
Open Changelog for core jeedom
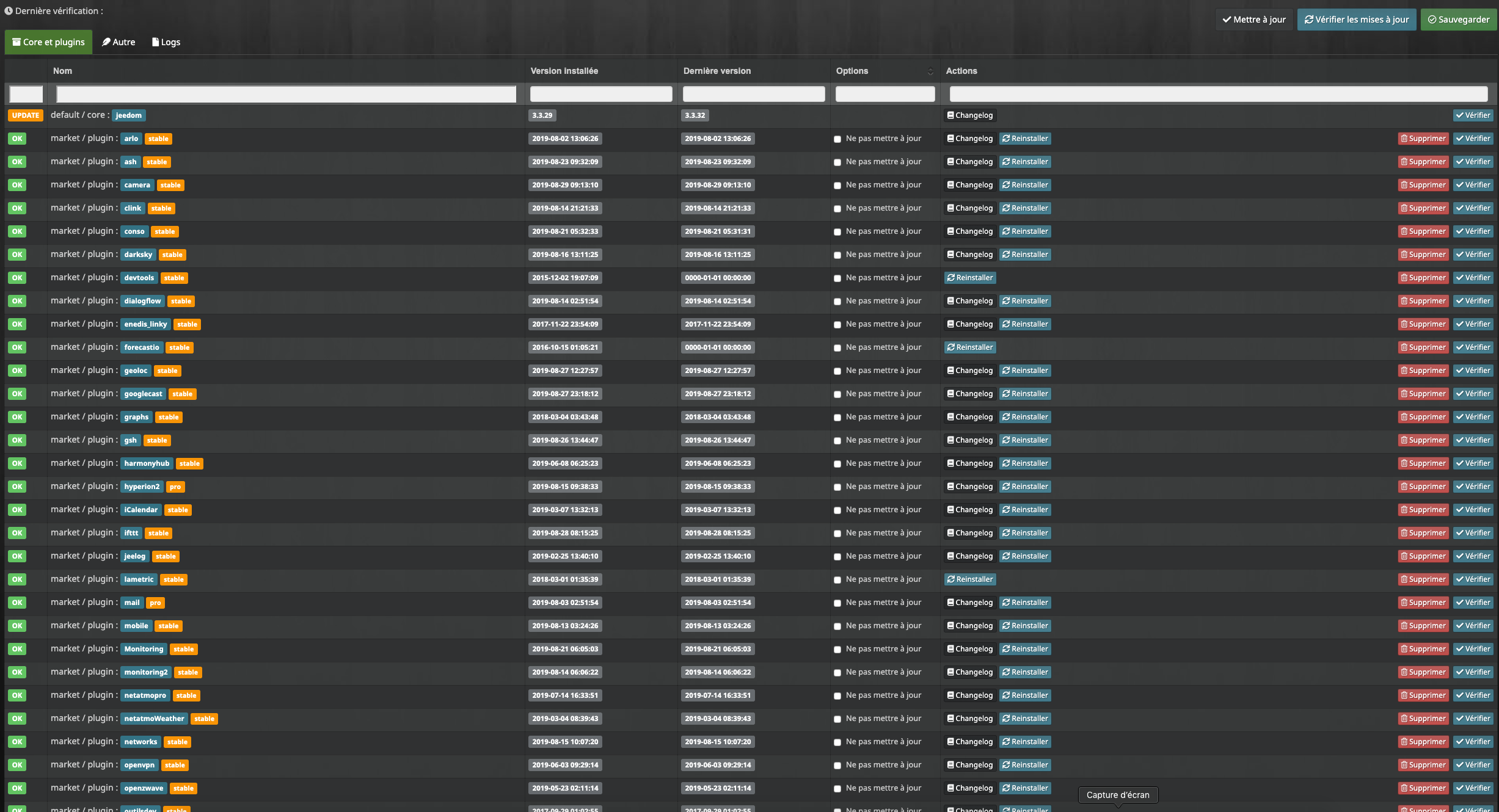tap(970, 115)
